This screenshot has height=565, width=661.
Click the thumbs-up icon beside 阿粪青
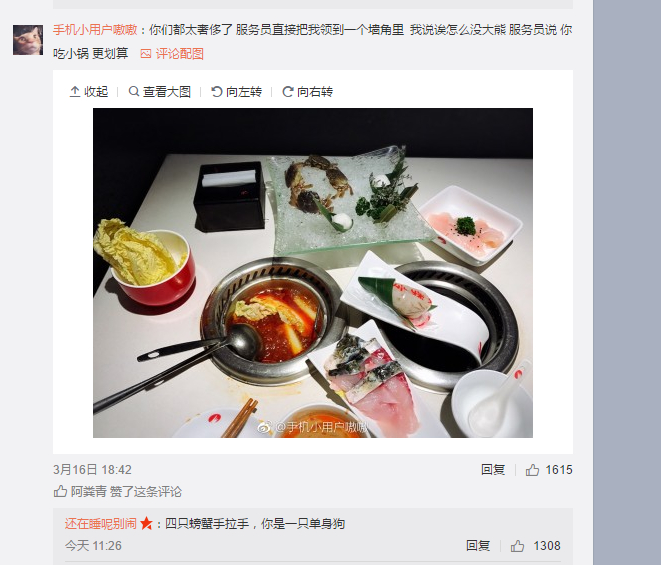click(x=60, y=491)
